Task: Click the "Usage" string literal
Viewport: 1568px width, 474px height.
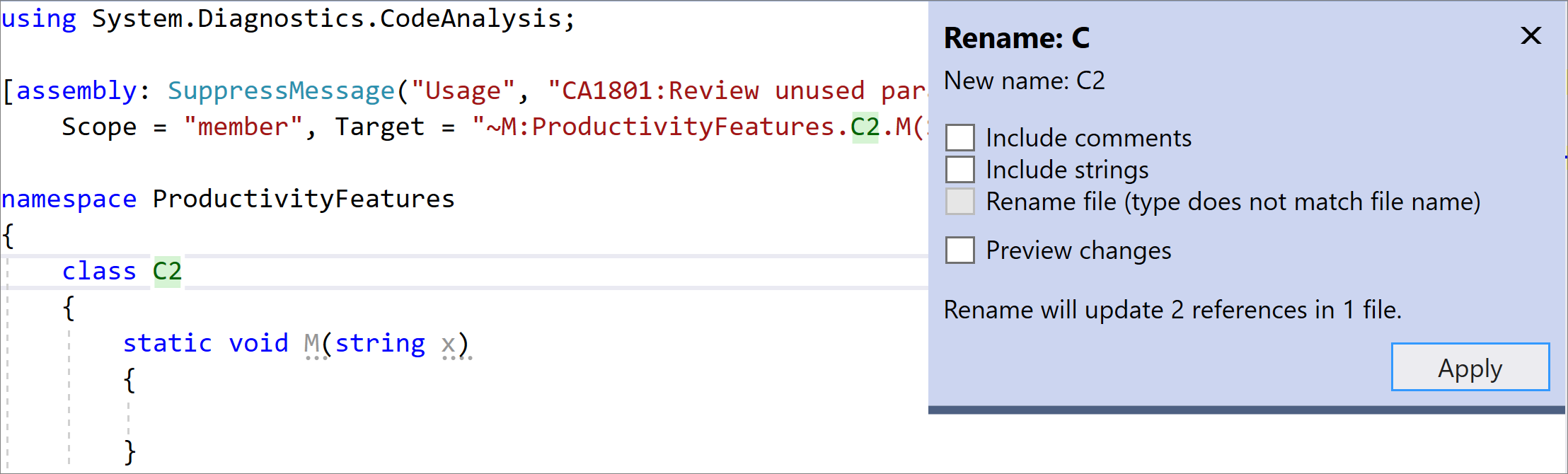Action: click(x=463, y=91)
